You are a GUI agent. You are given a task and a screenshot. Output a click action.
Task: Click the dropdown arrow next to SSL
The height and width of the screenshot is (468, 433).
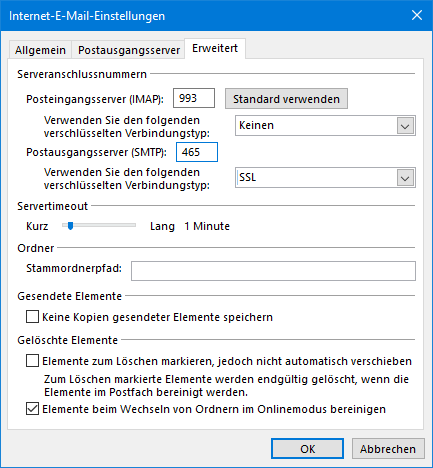405,178
